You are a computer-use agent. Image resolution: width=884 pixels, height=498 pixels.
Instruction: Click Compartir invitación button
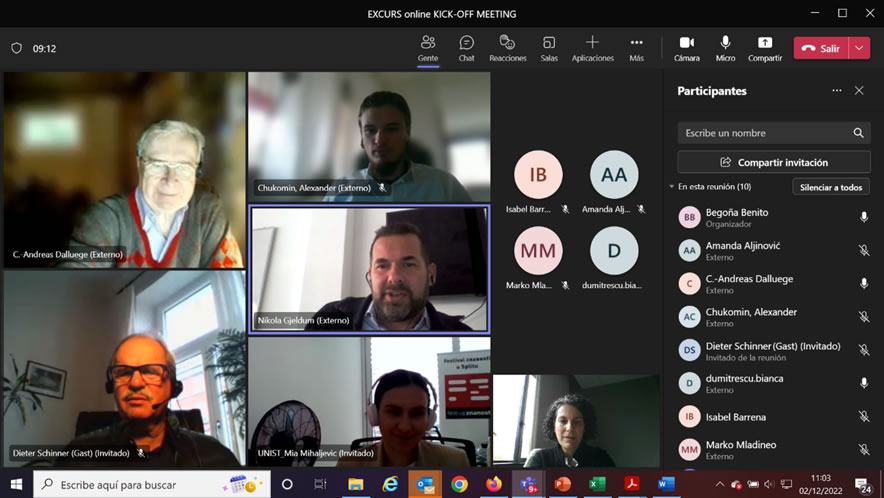coord(774,162)
